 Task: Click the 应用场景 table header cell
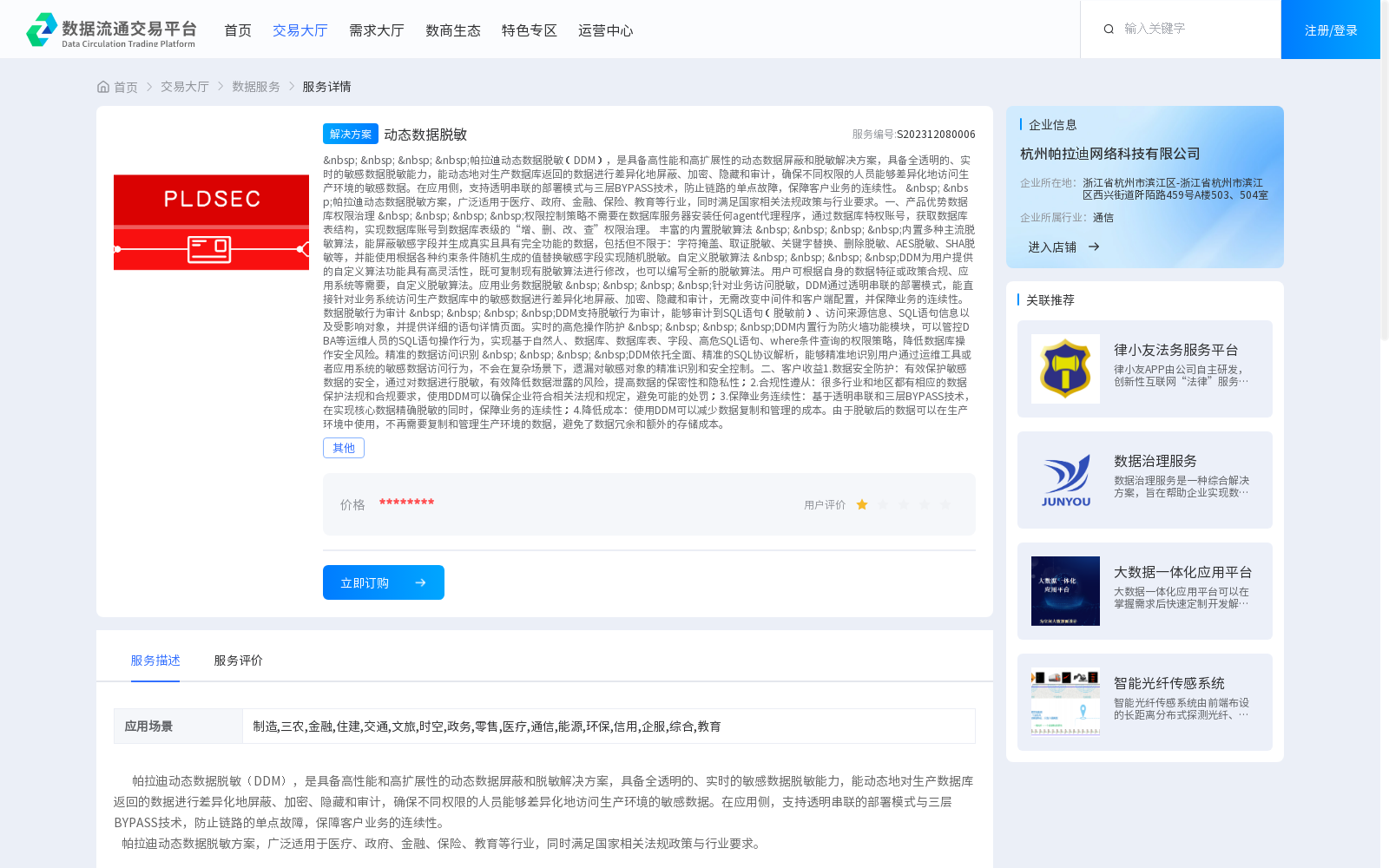coord(178,727)
